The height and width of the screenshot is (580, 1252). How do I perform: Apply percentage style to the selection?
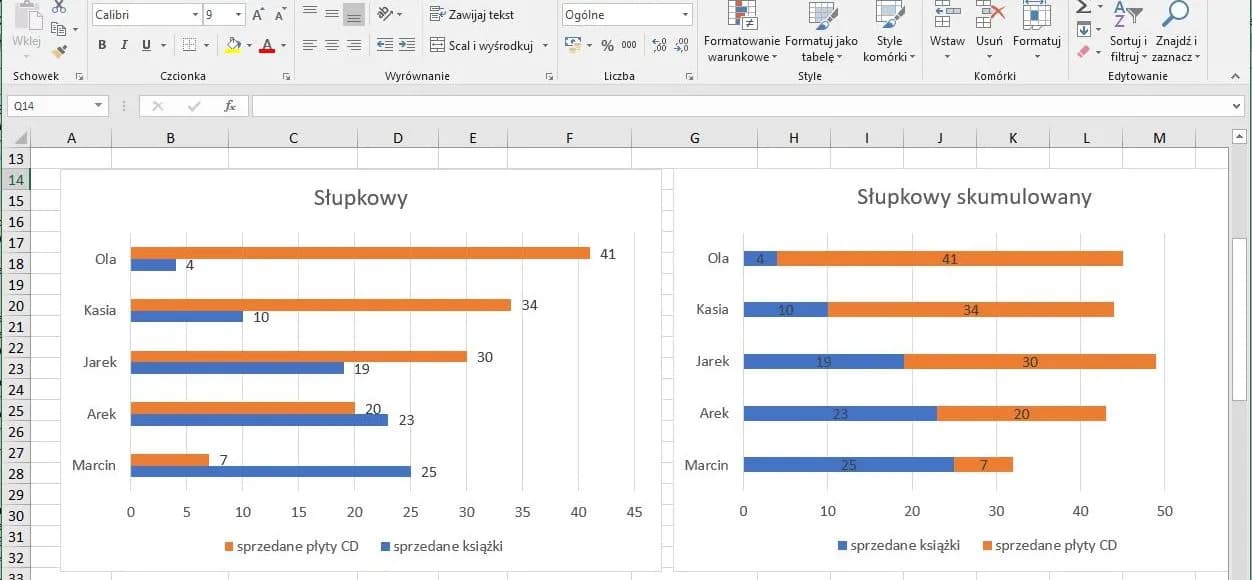pyautogui.click(x=608, y=46)
